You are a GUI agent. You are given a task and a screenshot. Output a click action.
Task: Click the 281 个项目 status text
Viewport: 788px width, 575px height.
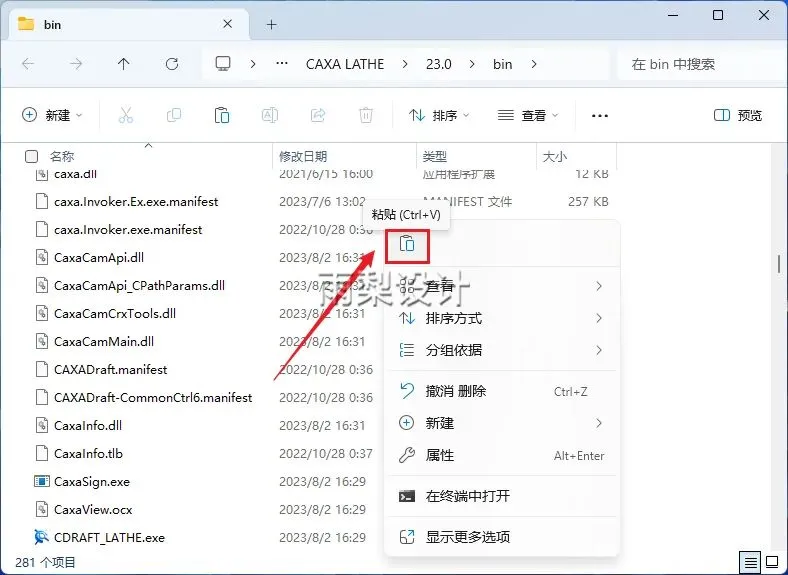45,562
